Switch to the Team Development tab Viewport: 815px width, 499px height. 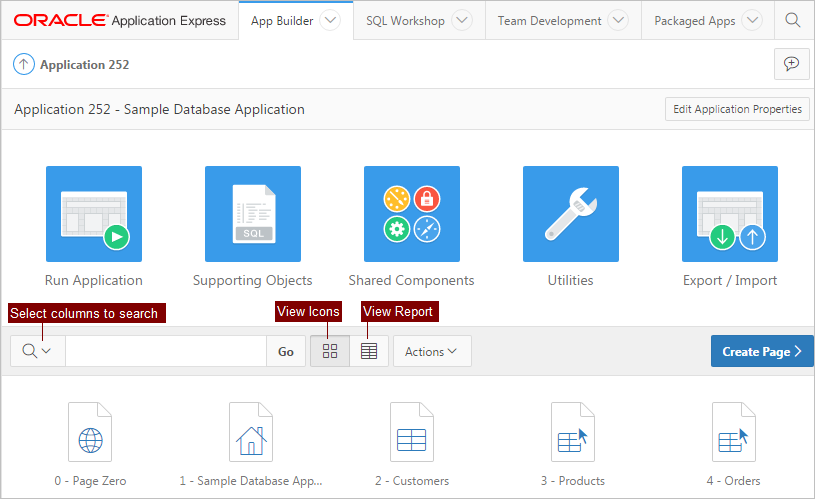(x=549, y=20)
